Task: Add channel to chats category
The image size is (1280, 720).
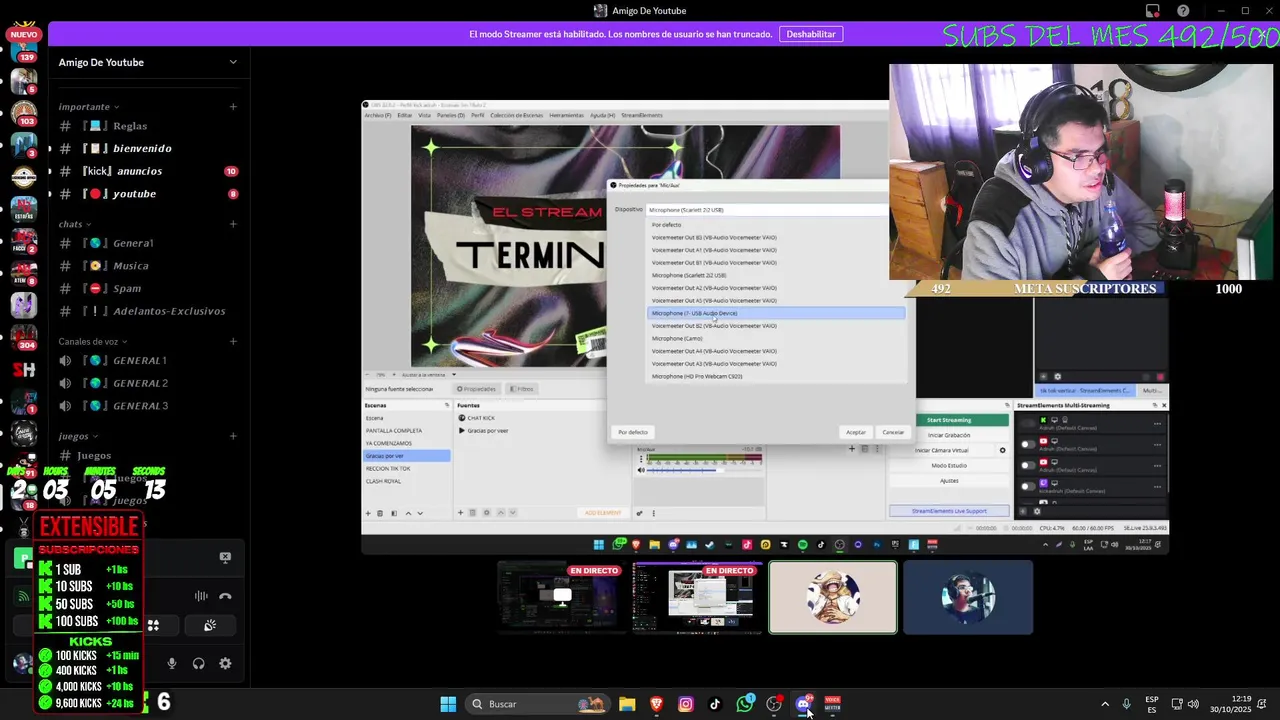Action: point(233,224)
